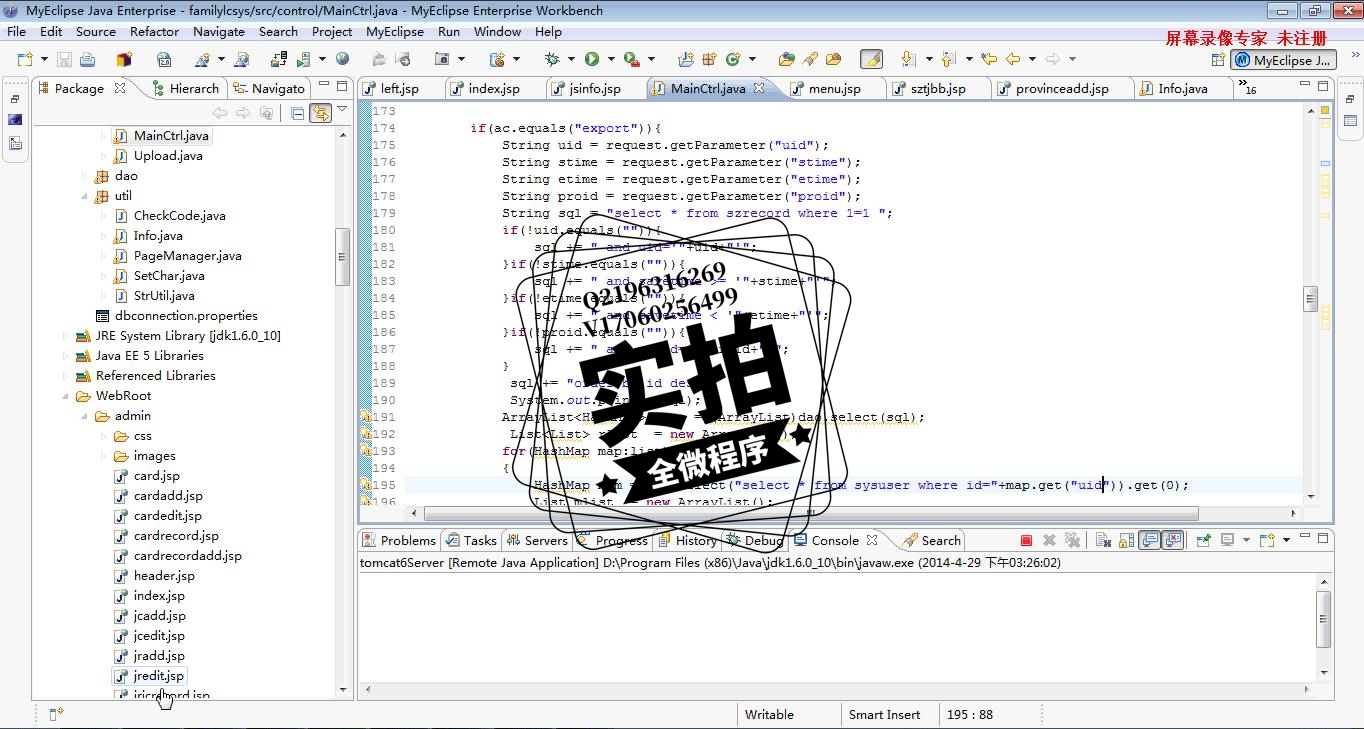Open the Run dropdown arrow beside green button
Viewport: 1364px width, 729px height.
(611, 59)
